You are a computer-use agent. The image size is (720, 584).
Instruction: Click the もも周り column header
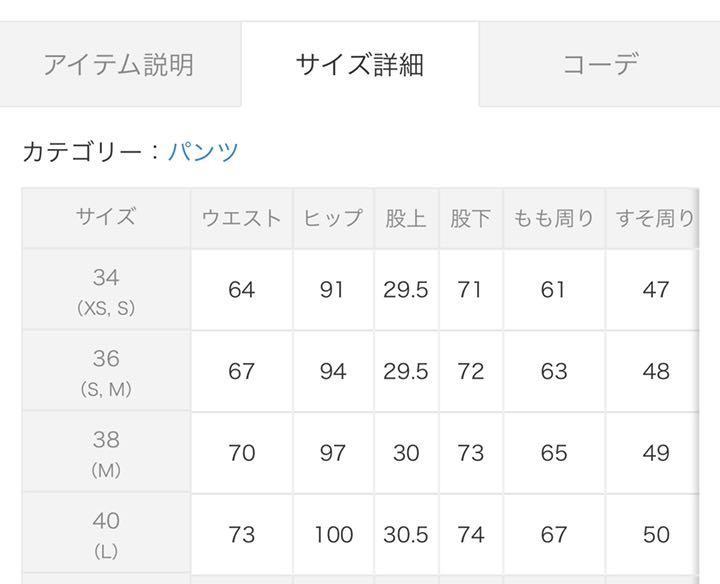554,218
